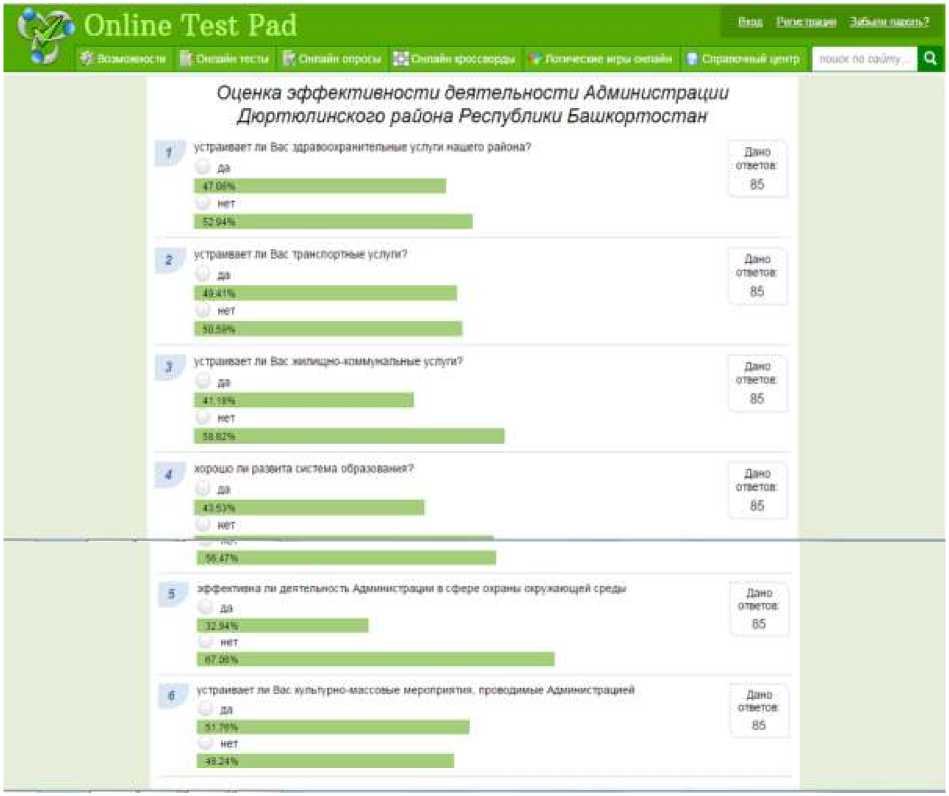Open the Онлайн тесты menu item

225,59
